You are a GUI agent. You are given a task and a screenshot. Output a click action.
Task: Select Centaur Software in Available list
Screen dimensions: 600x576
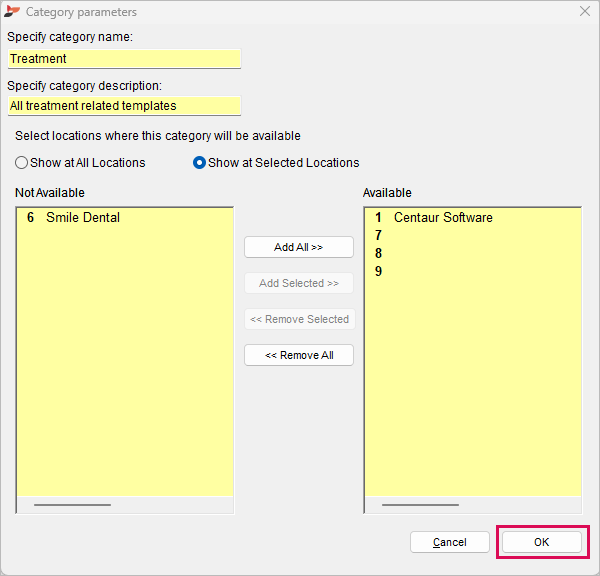point(434,217)
